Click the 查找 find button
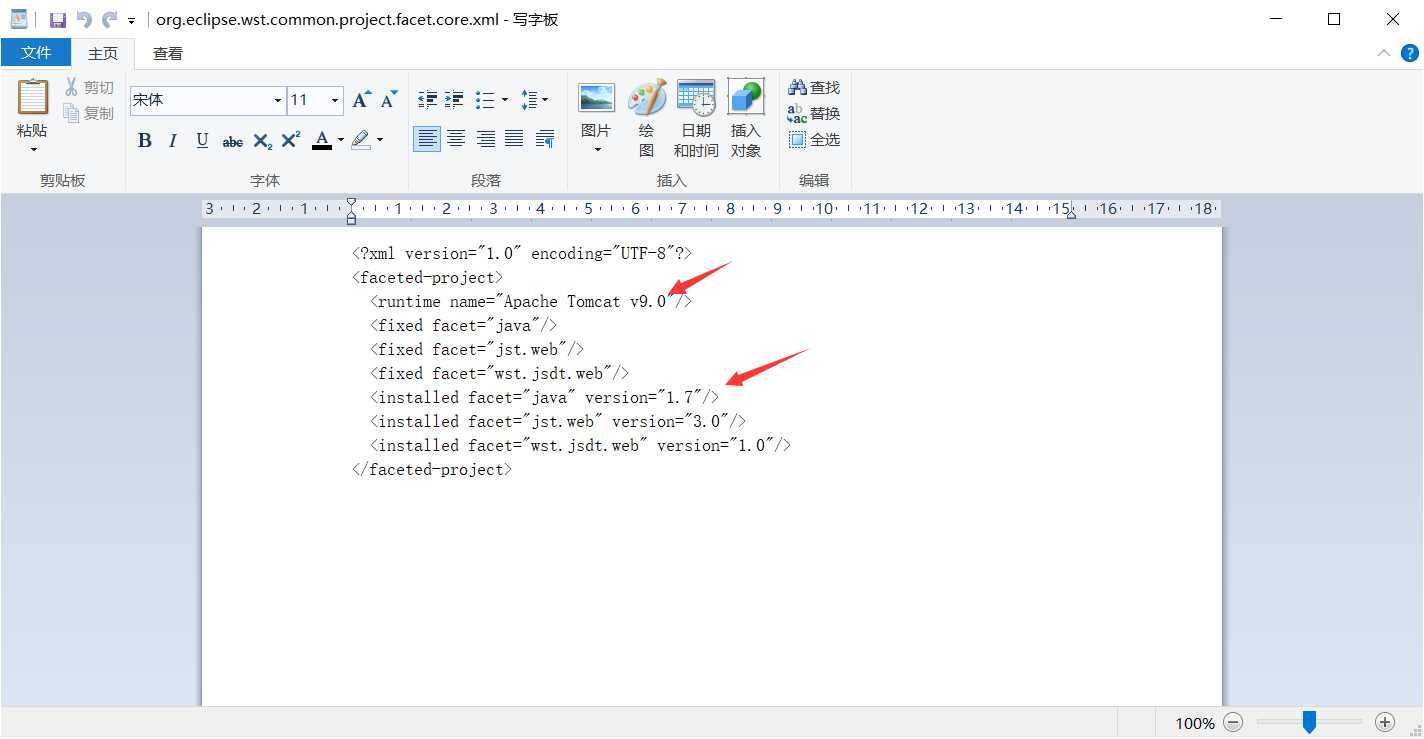This screenshot has height=739, width=1424. pyautogui.click(x=814, y=87)
